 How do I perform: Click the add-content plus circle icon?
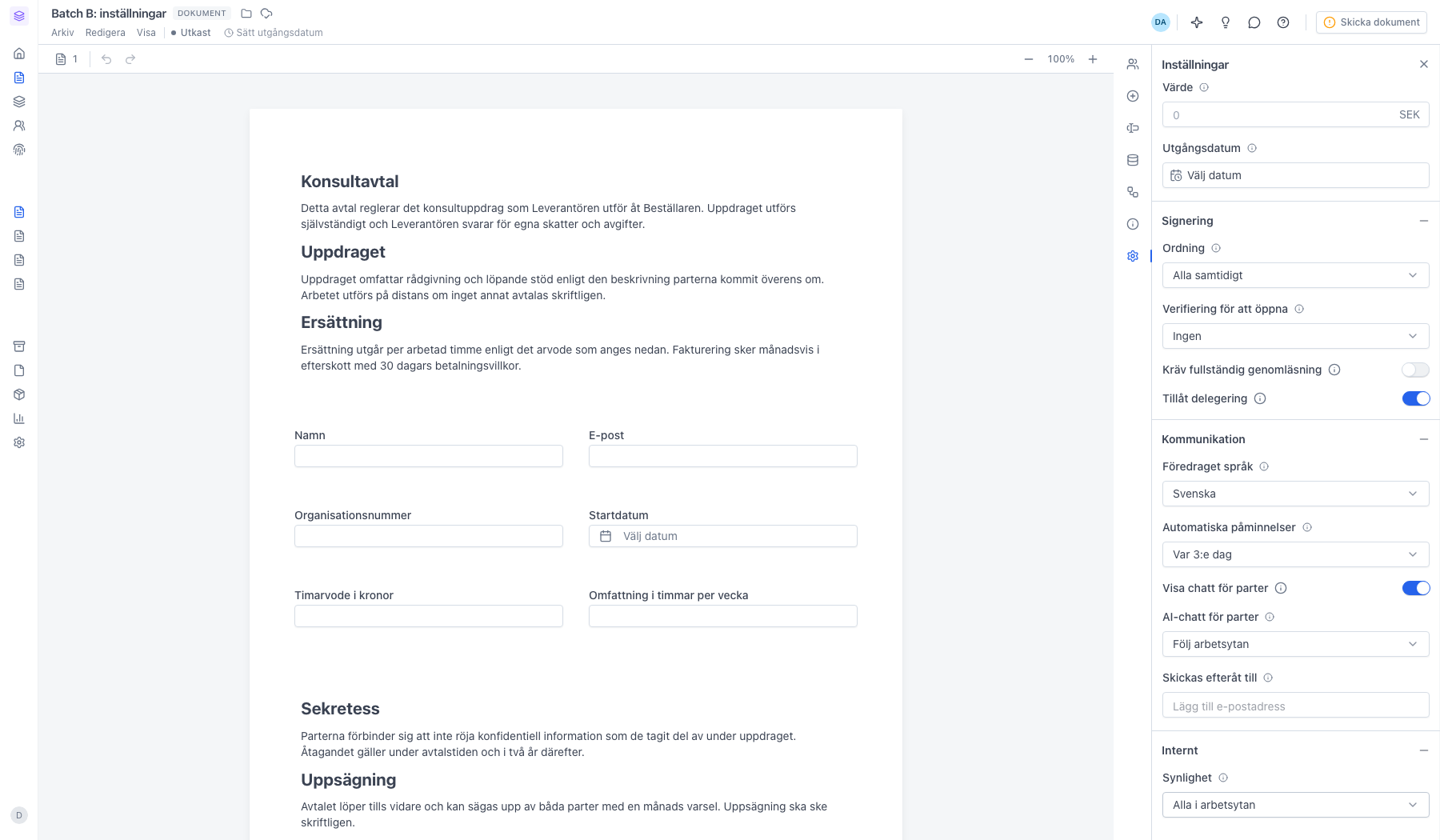1133,96
